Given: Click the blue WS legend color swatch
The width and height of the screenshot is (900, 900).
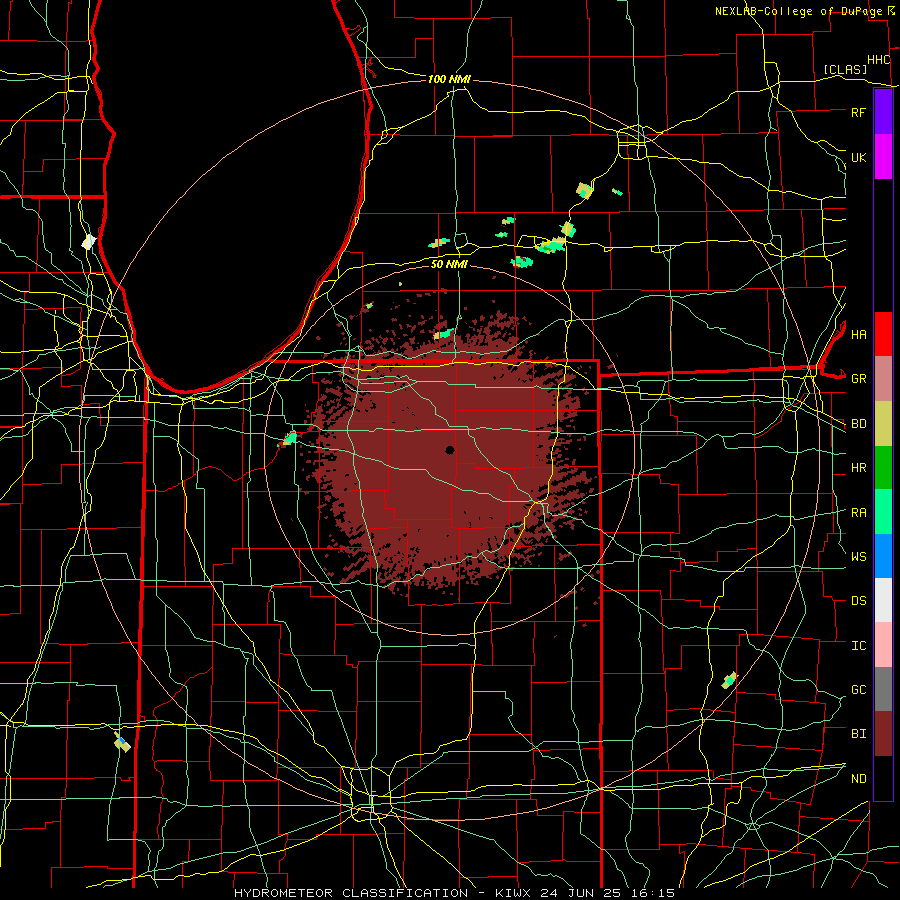Looking at the screenshot, I should (x=883, y=556).
